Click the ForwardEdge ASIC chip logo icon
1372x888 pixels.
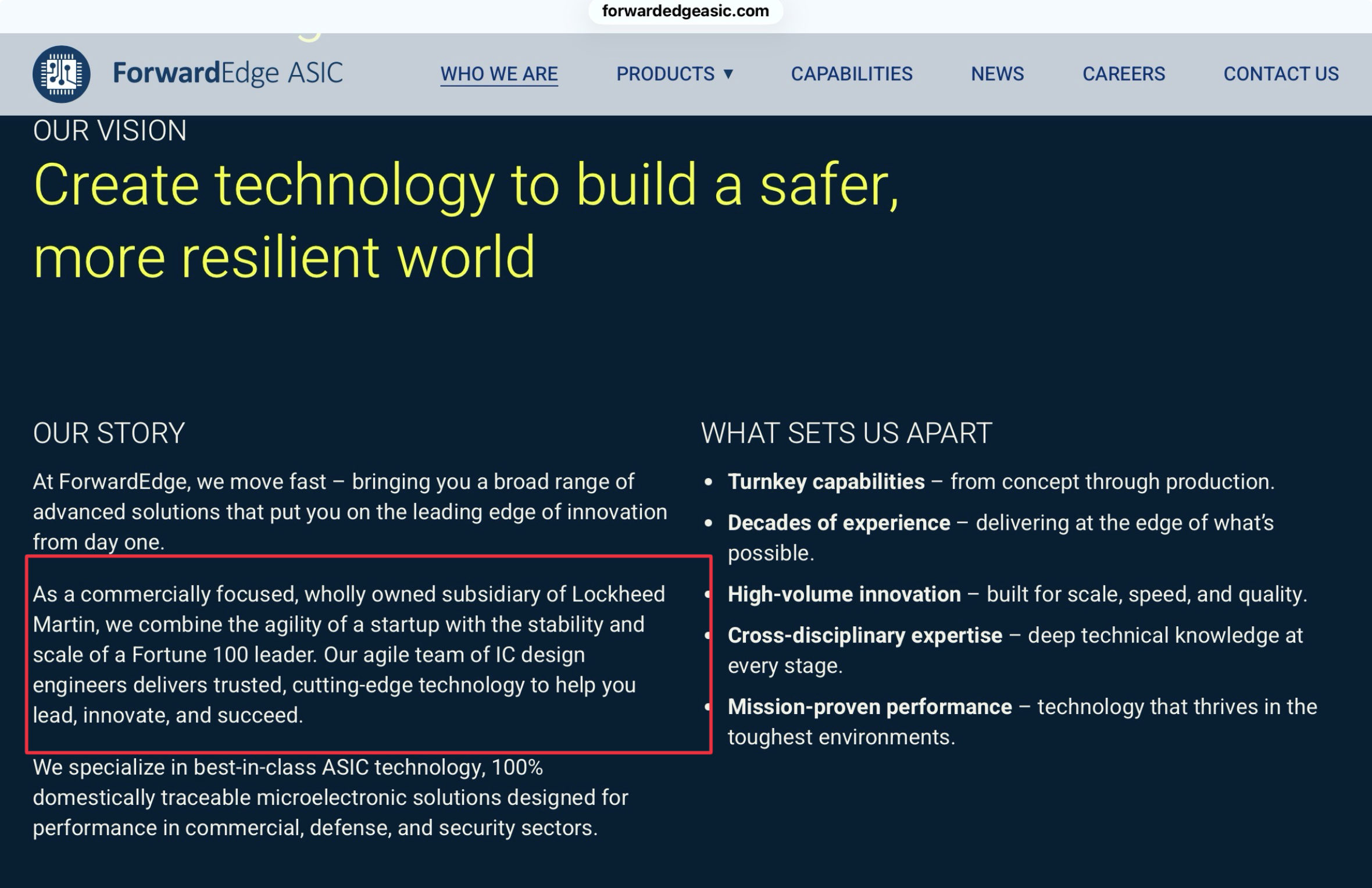pos(62,74)
